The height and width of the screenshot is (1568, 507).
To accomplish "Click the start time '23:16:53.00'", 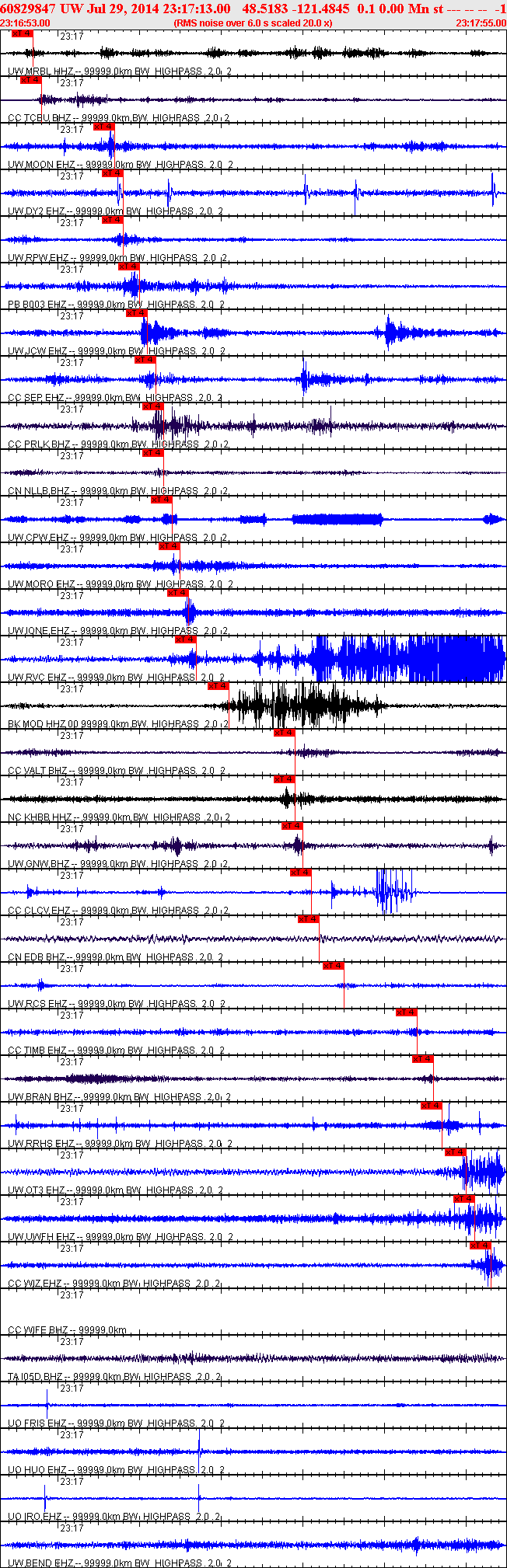I will click(26, 23).
